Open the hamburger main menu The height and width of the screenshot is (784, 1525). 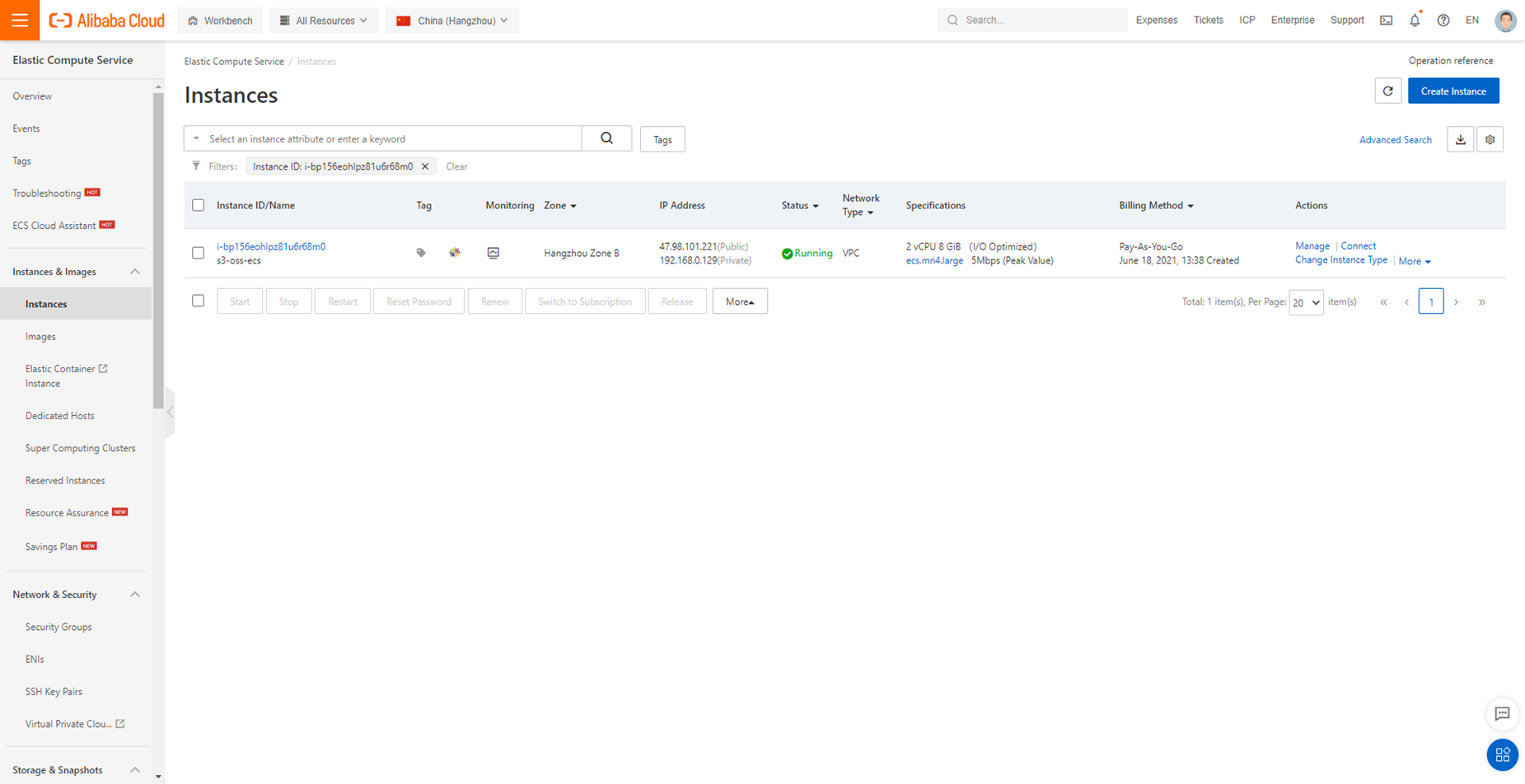20,20
